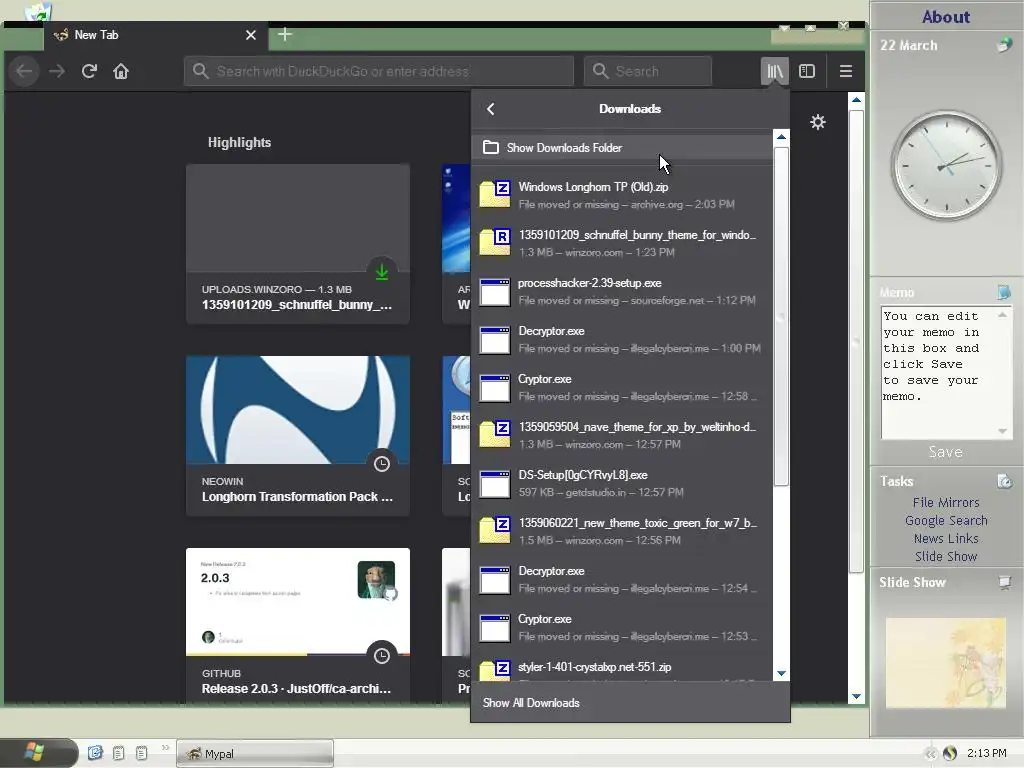The height and width of the screenshot is (768, 1024).
Task: Click the browser Forward arrow button
Action: [57, 71]
